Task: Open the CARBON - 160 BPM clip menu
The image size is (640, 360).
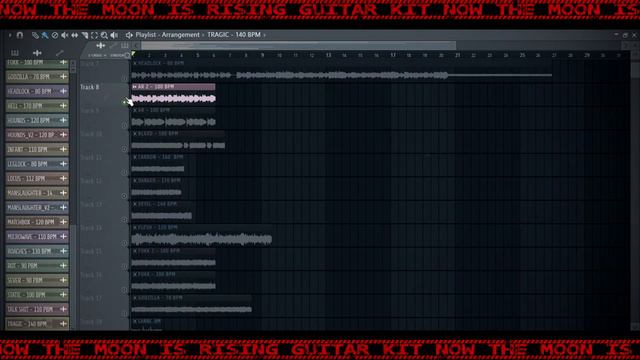Action: tap(135, 157)
